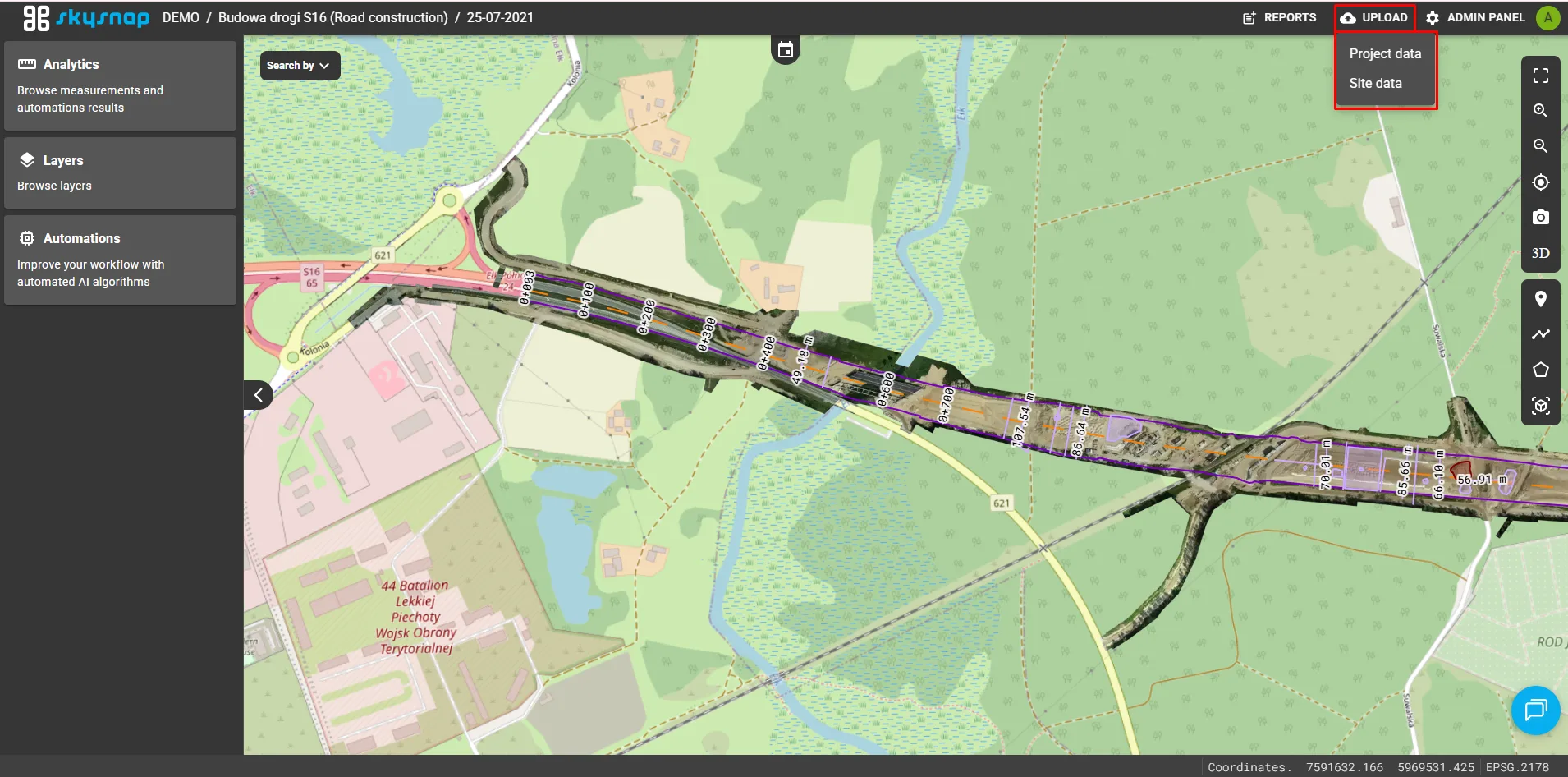The width and height of the screenshot is (1568, 777).
Task: Open the Admin Panel
Action: 1475,17
